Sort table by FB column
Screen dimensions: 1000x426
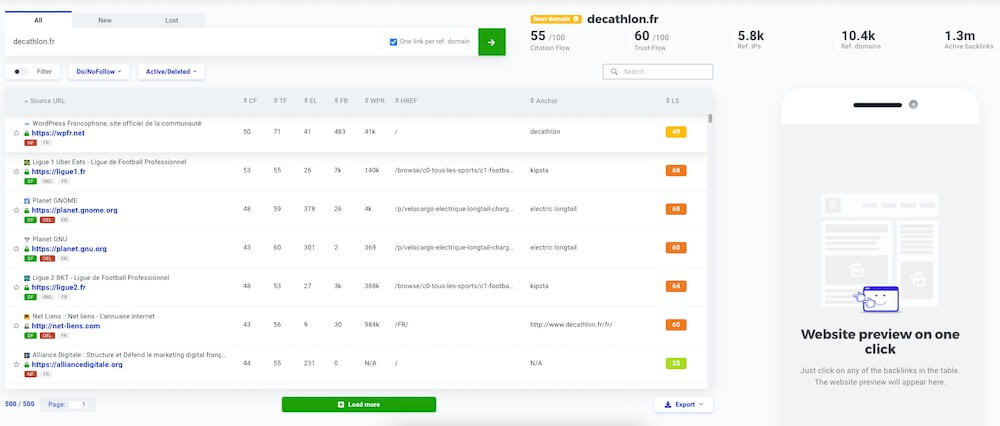pyautogui.click(x=341, y=101)
